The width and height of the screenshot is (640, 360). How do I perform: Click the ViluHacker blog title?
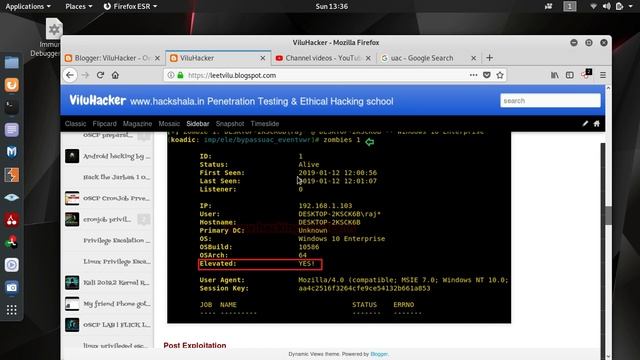point(98,100)
